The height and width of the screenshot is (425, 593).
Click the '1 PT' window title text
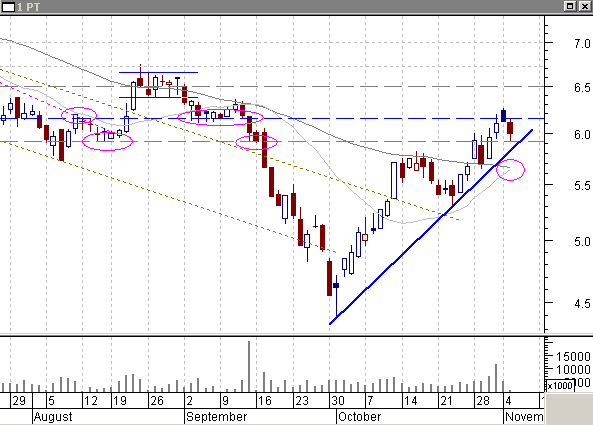28,7
